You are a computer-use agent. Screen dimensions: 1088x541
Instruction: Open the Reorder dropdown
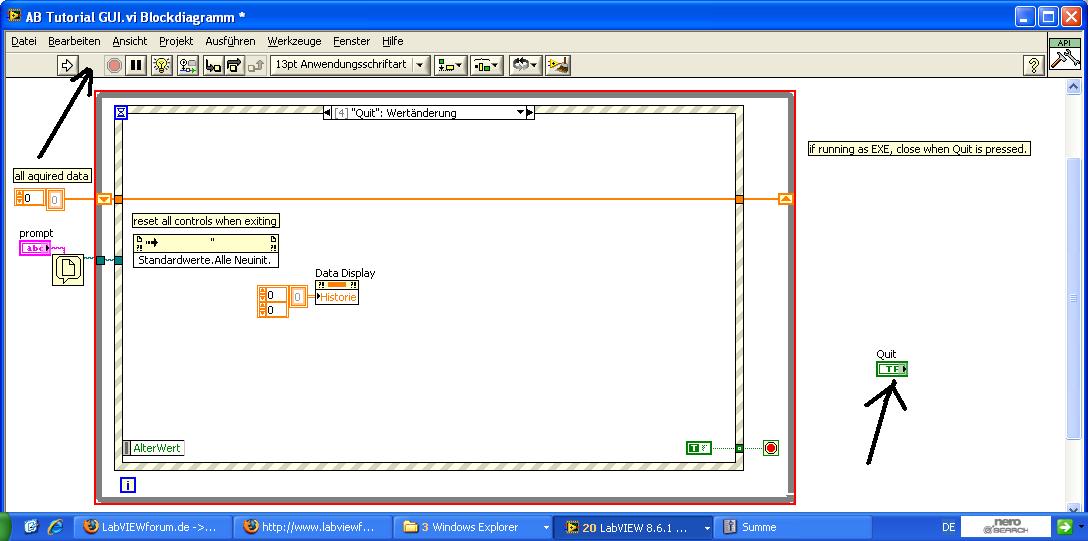[x=525, y=65]
